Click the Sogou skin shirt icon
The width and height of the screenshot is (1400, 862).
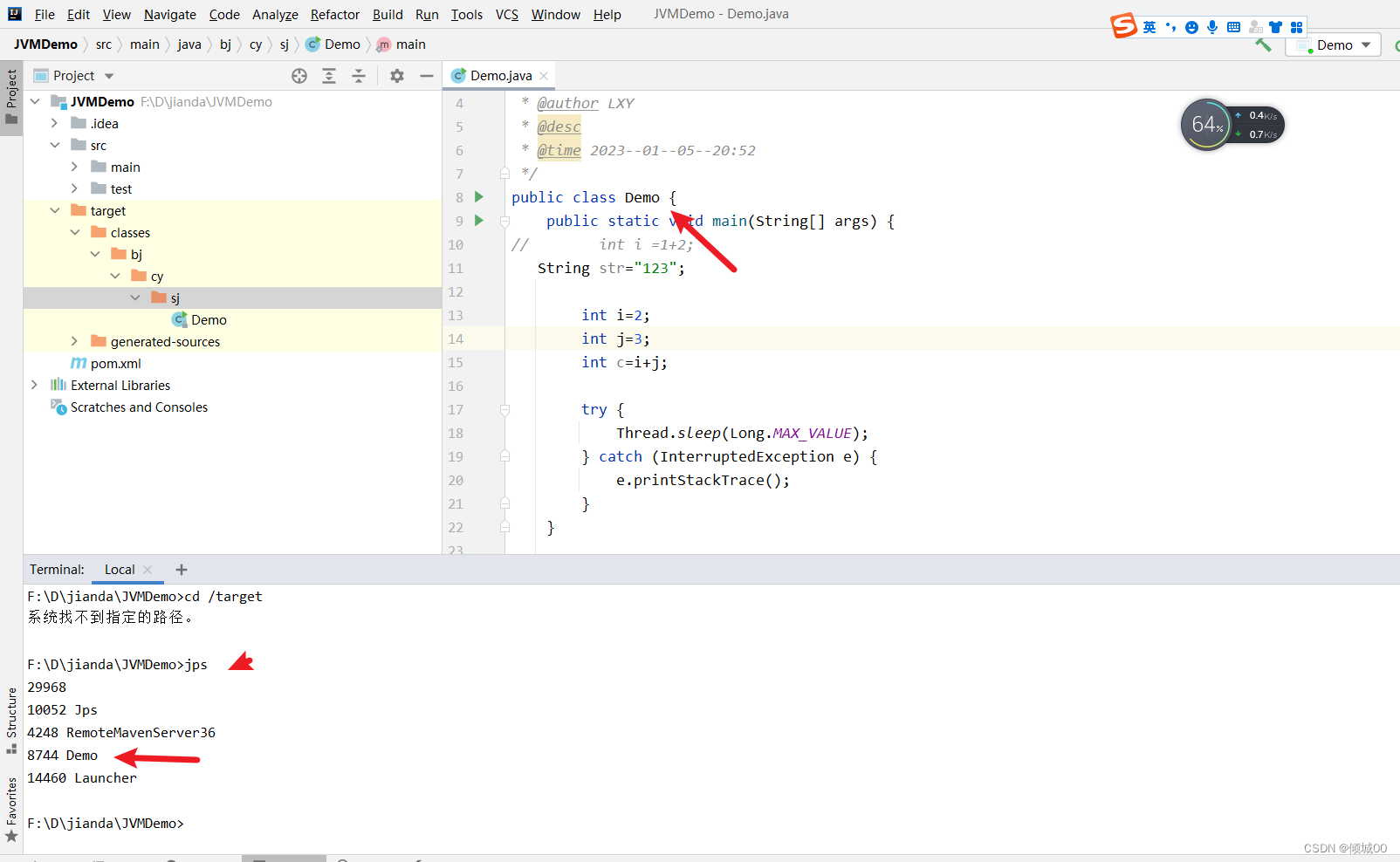point(1276,27)
